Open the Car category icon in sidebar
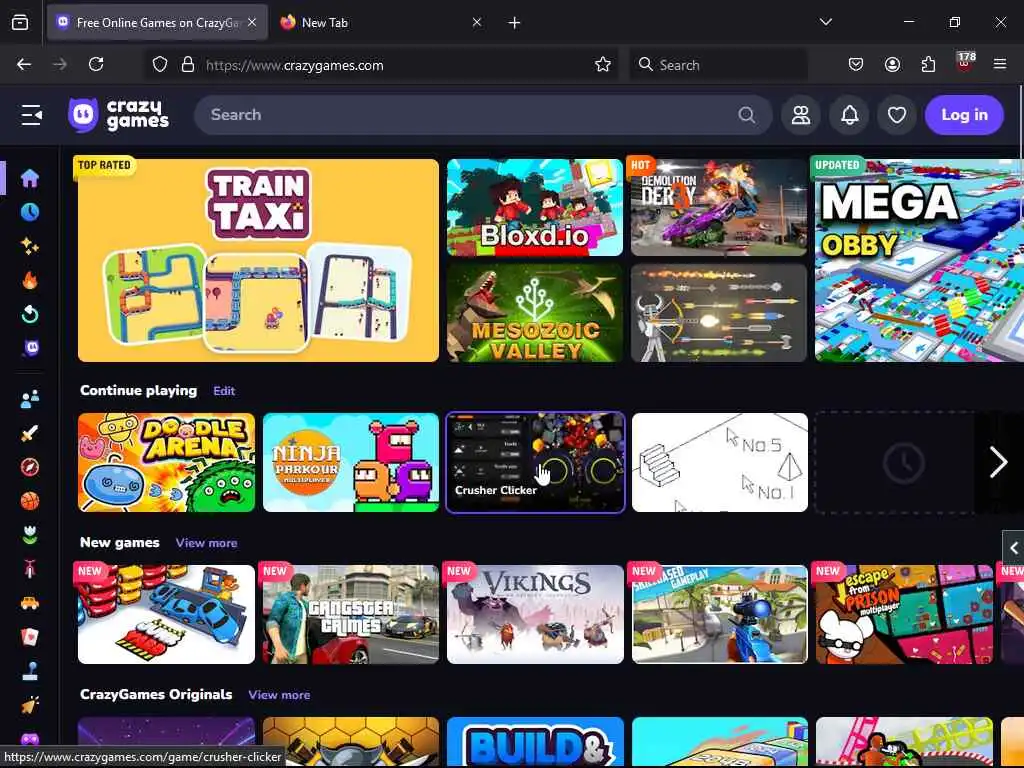1024x768 pixels. click(x=29, y=603)
